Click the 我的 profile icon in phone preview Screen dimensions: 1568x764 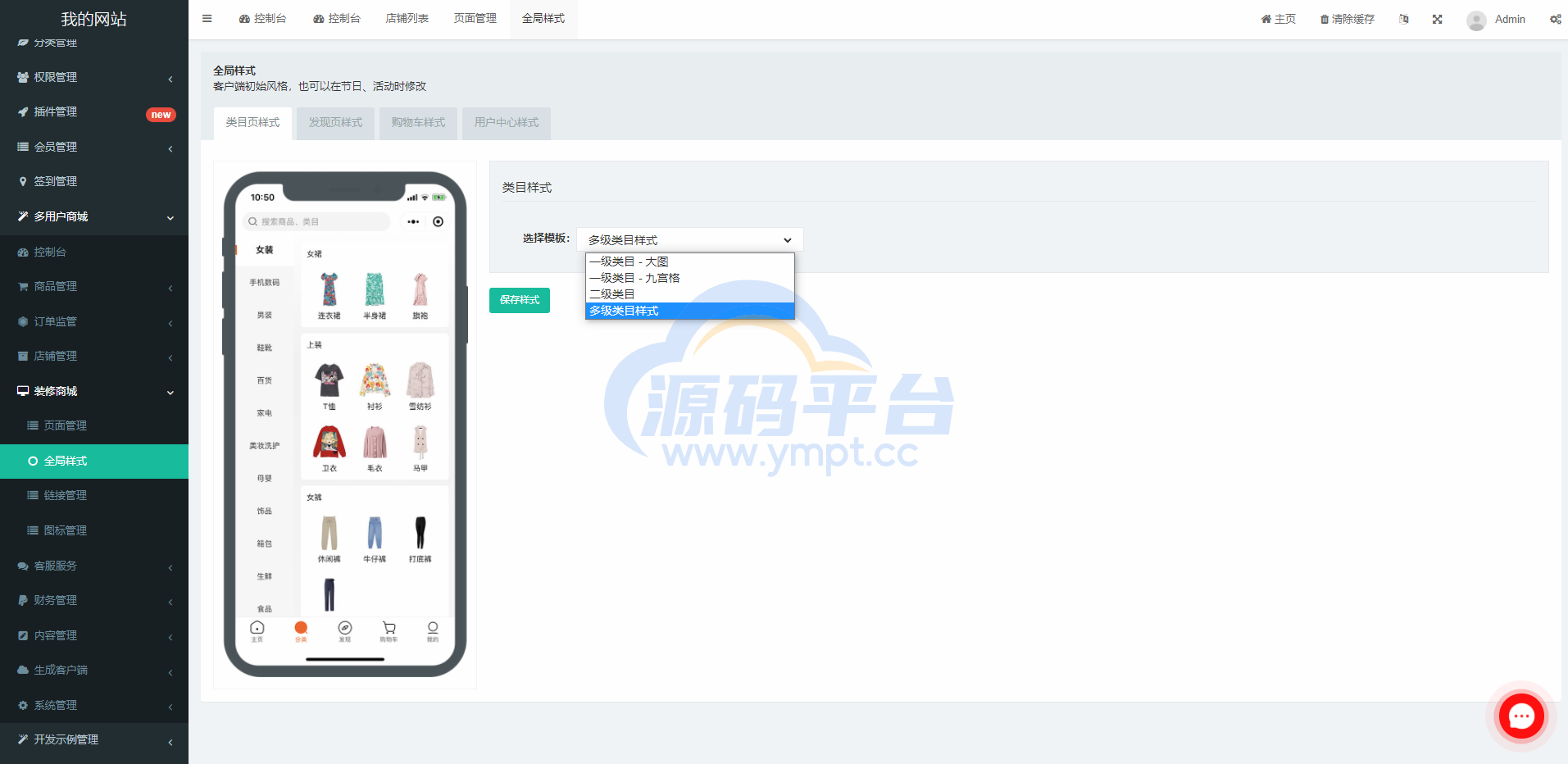[433, 630]
